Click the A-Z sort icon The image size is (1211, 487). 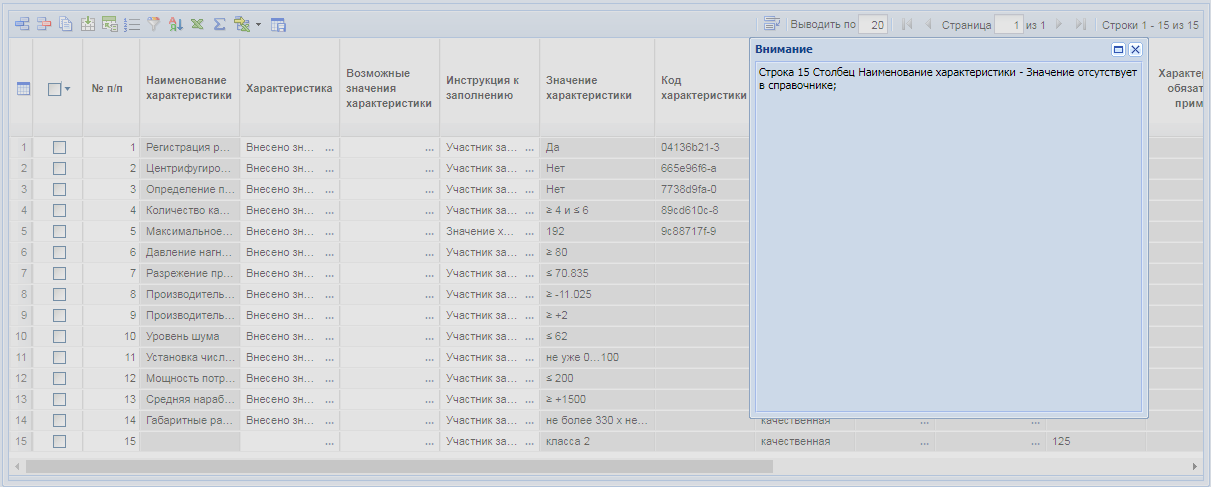point(175,24)
